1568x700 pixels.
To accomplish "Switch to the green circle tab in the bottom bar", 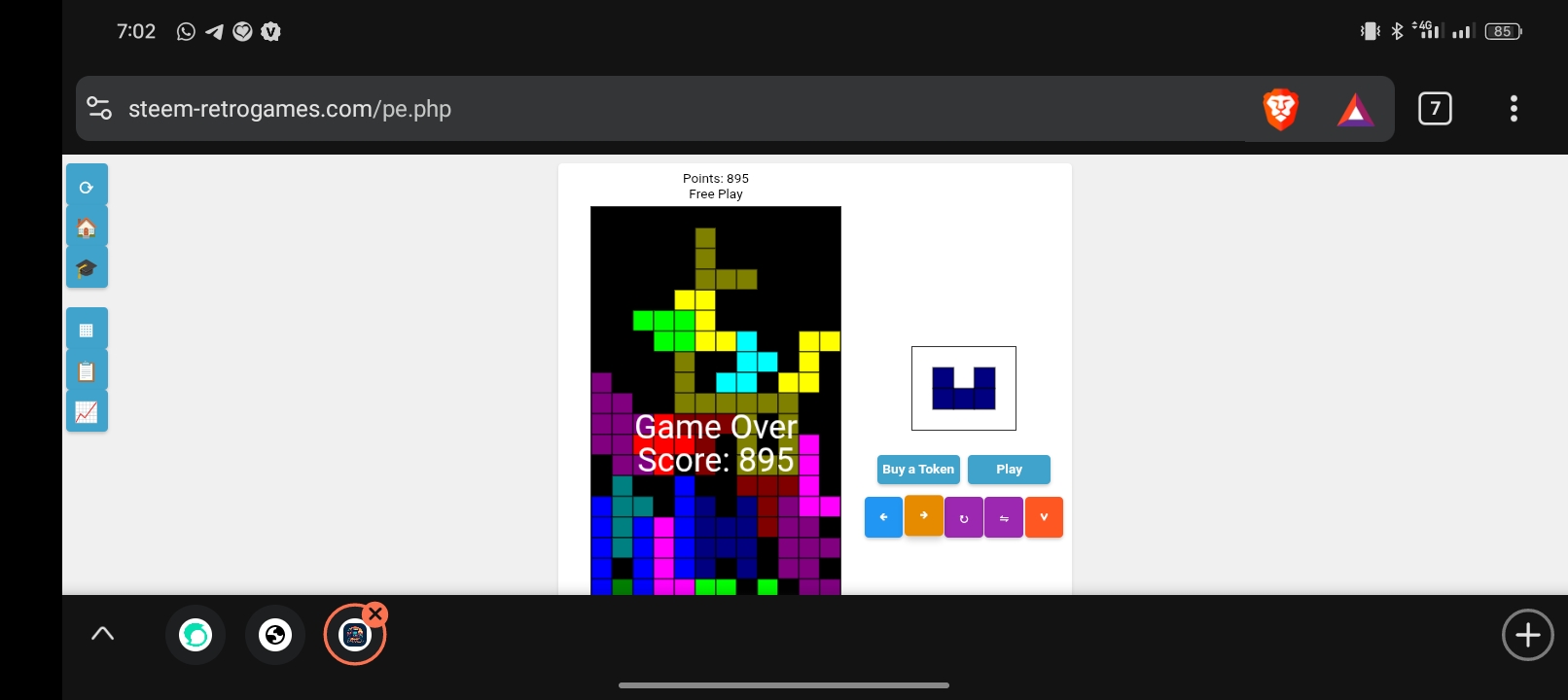I will pyautogui.click(x=196, y=635).
